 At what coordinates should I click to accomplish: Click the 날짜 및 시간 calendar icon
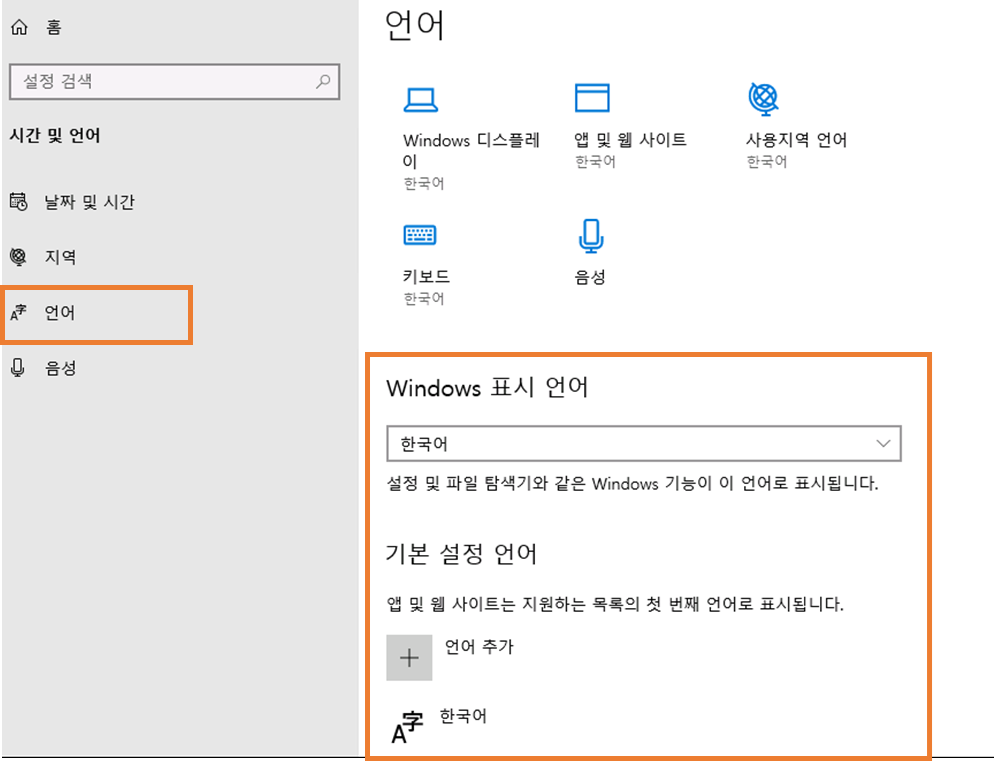(x=18, y=202)
